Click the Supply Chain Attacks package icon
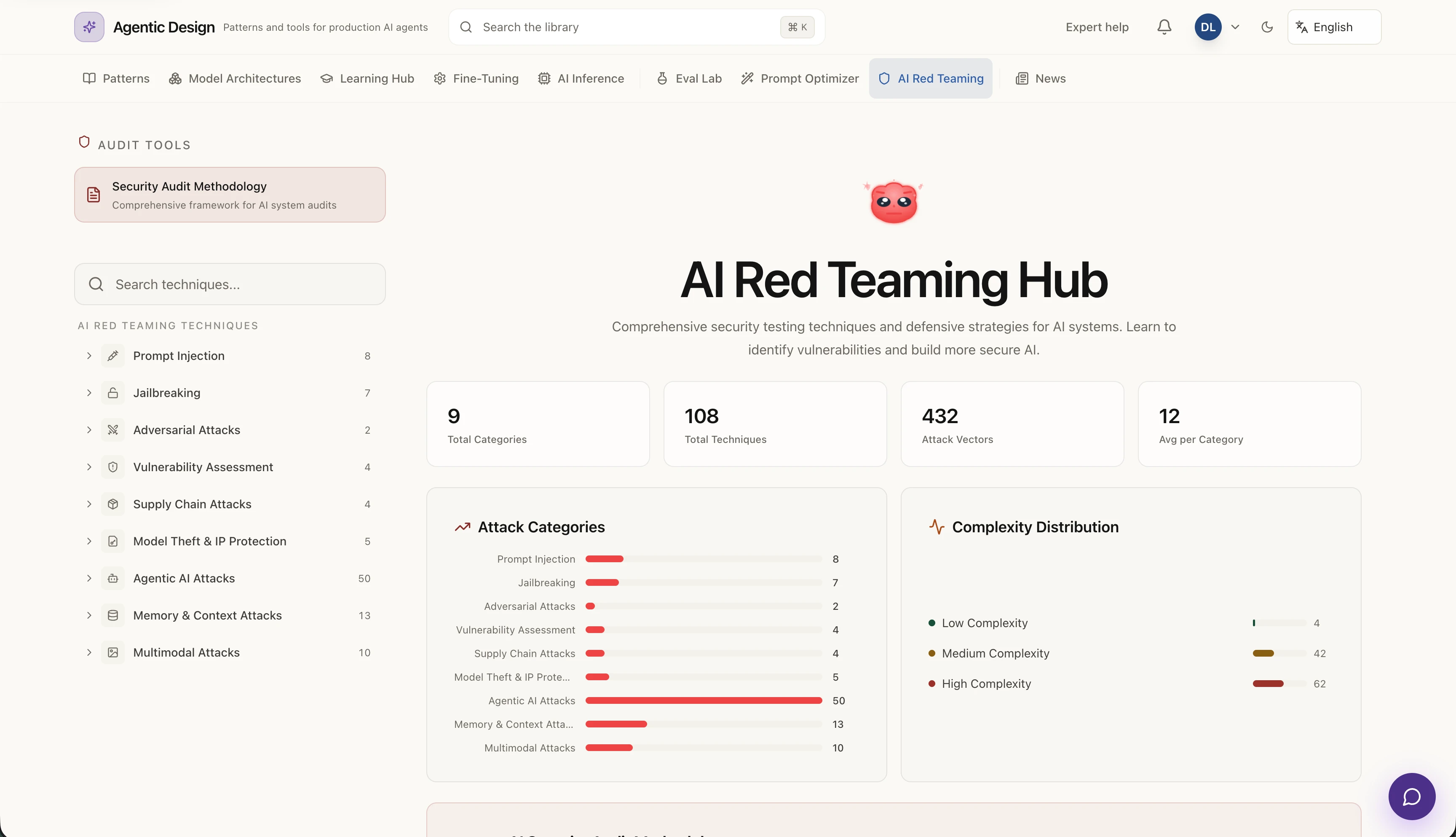The width and height of the screenshot is (1456, 837). click(113, 504)
